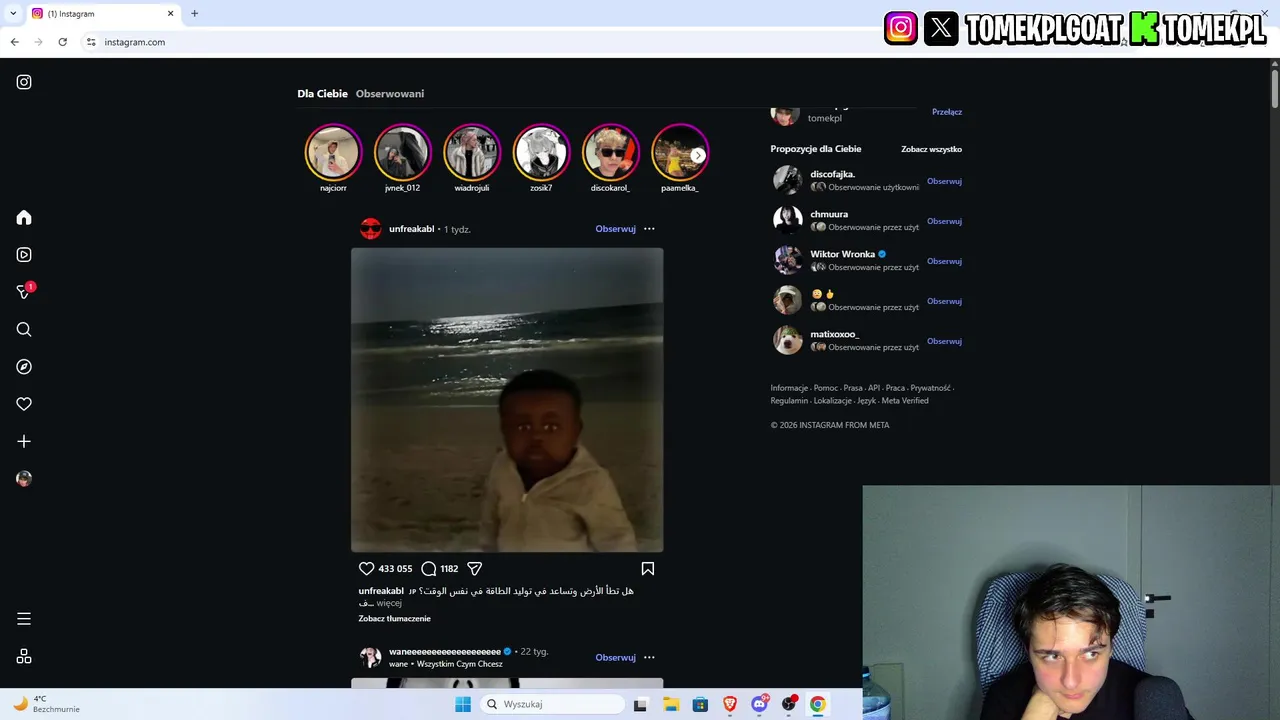Screen dimensions: 1280x720
Task: Click the page vertical scrollbar thumb
Action: [x=1275, y=88]
